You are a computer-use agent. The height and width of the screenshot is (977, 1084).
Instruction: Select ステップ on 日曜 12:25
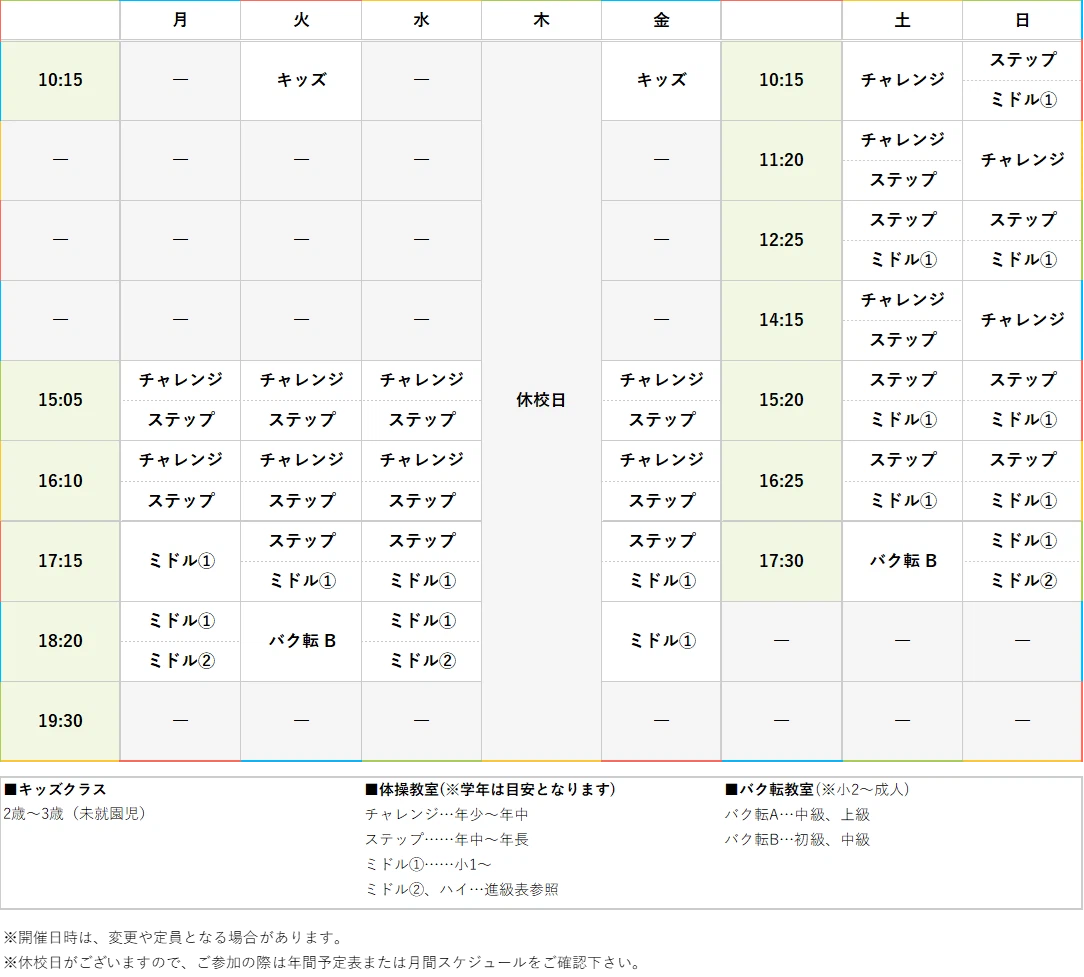(1022, 220)
